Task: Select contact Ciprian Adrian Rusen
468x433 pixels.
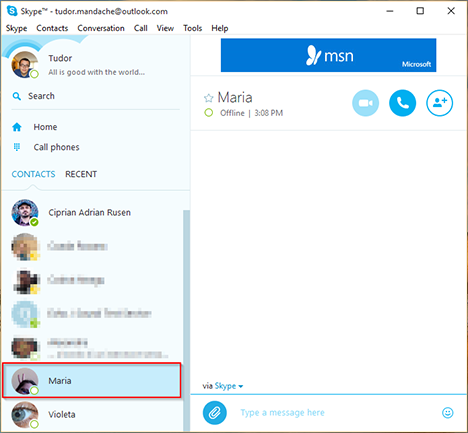Action: [x=93, y=212]
